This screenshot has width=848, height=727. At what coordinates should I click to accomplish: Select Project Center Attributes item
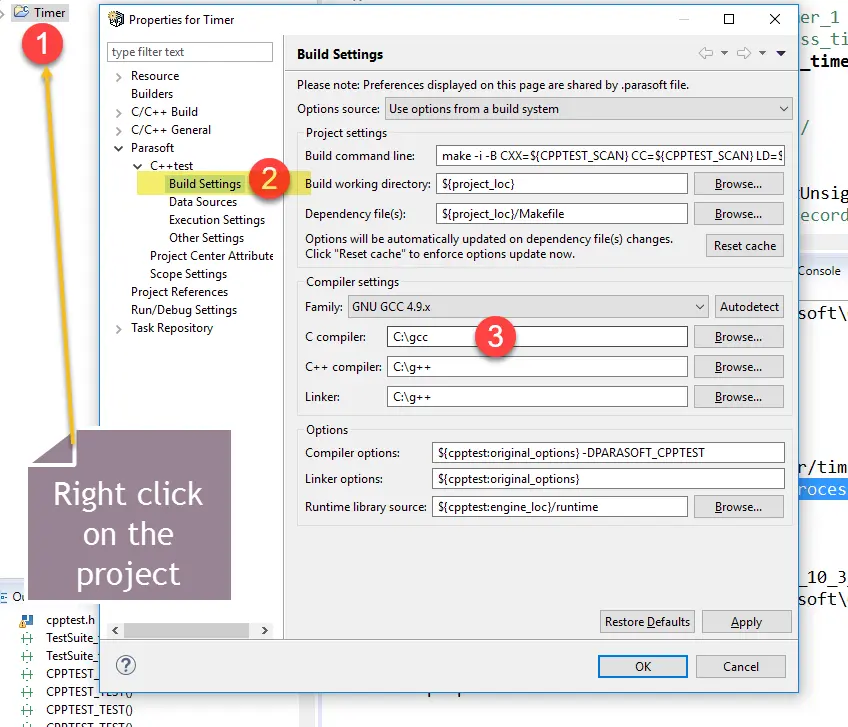pyautogui.click(x=211, y=256)
